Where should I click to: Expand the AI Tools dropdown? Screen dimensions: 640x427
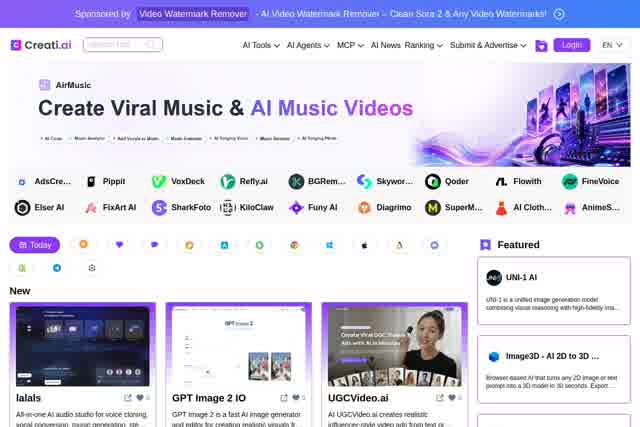tap(261, 45)
